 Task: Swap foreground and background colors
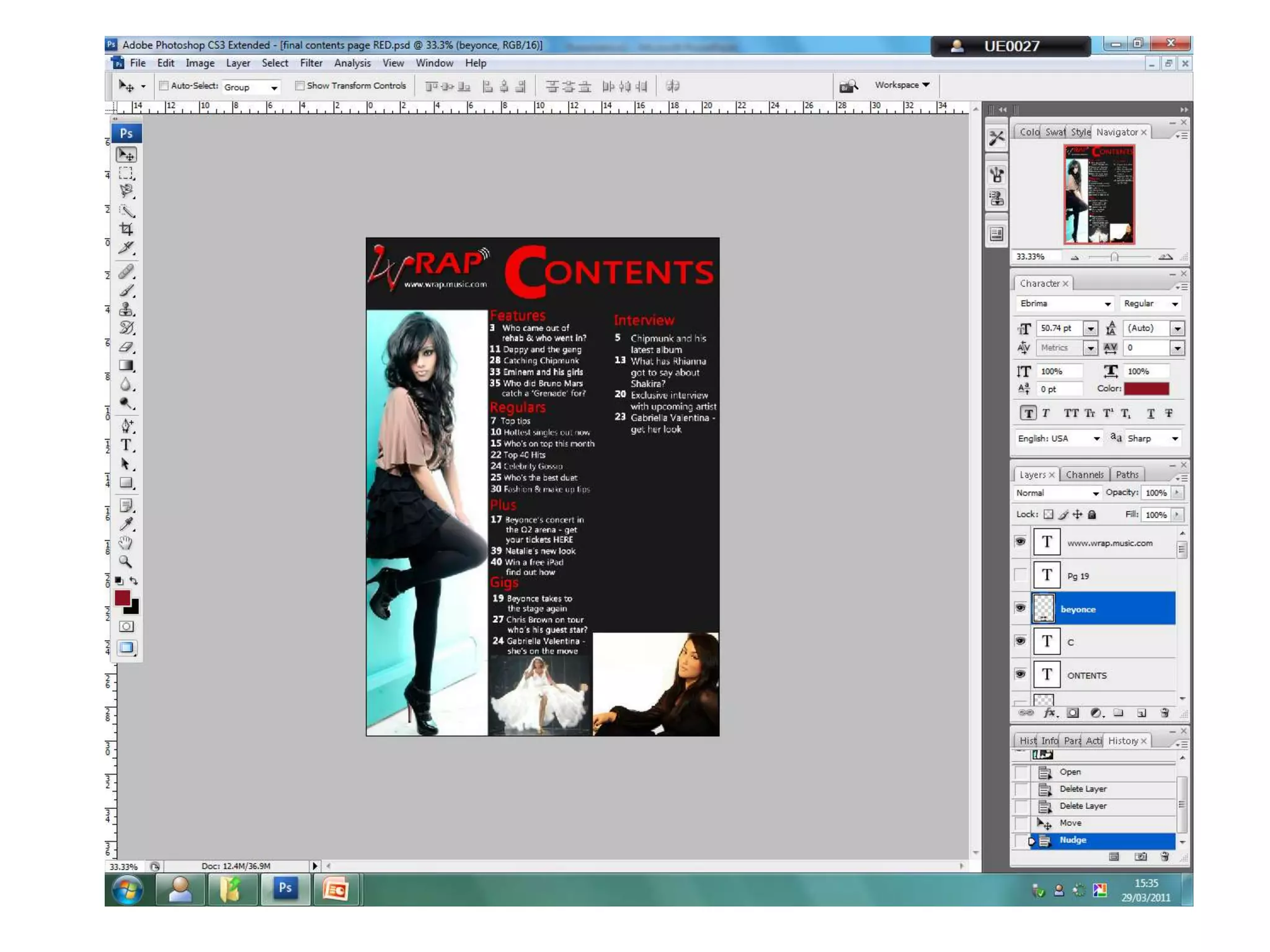click(133, 581)
